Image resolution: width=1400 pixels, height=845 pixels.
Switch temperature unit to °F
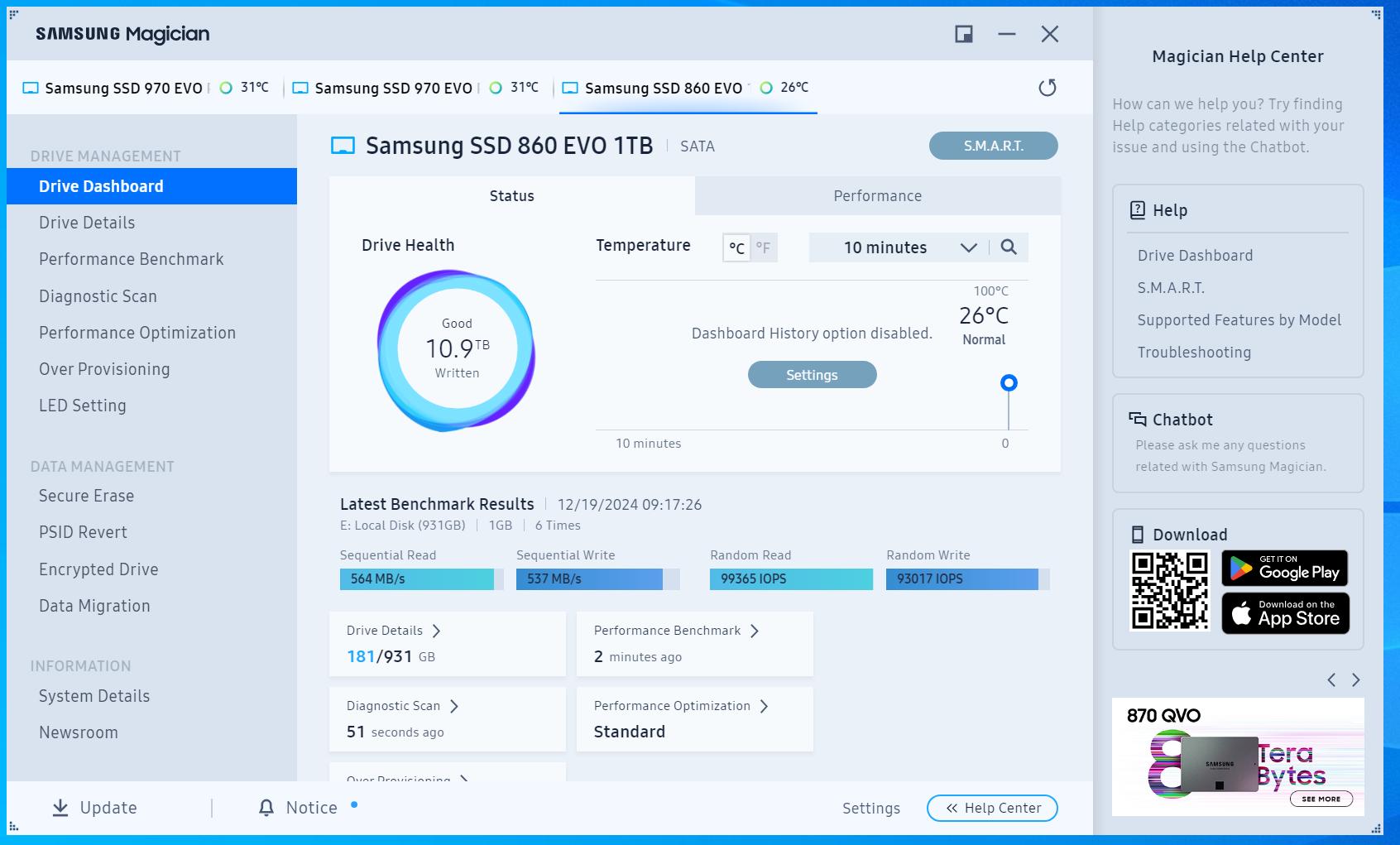pos(763,247)
